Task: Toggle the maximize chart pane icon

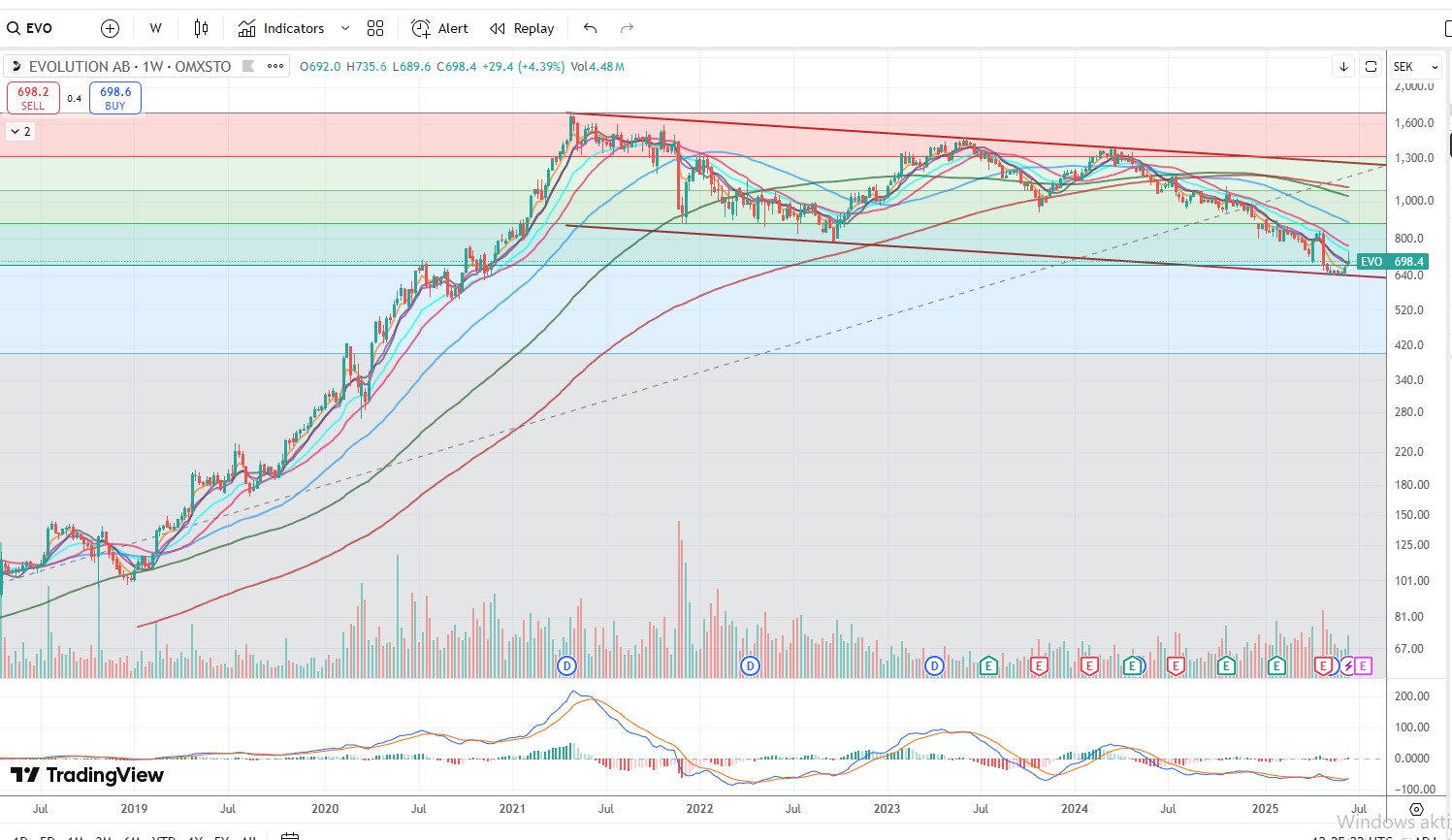Action: (1371, 66)
